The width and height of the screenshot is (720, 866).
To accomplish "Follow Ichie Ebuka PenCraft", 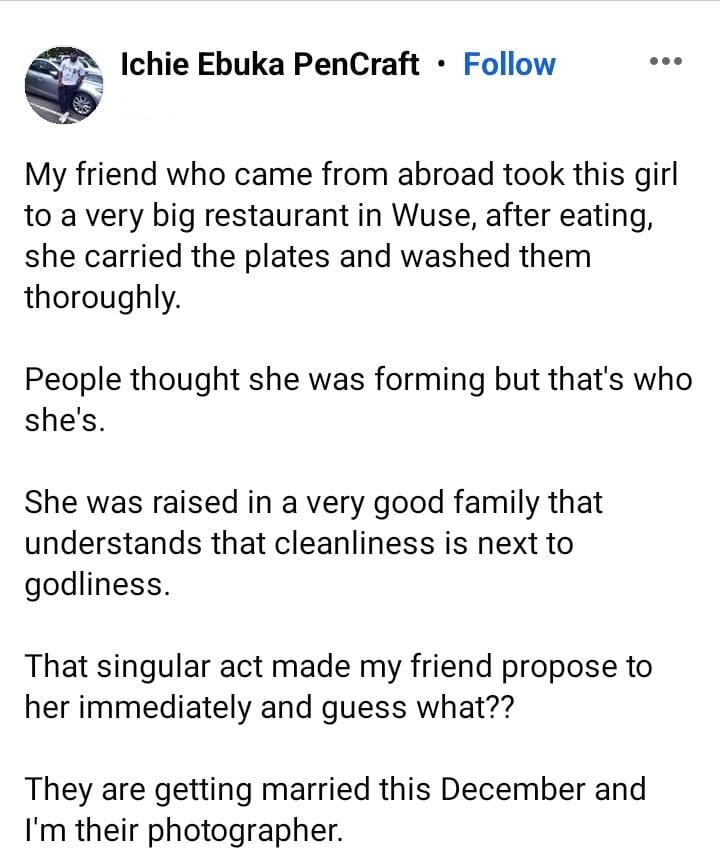I will 509,64.
